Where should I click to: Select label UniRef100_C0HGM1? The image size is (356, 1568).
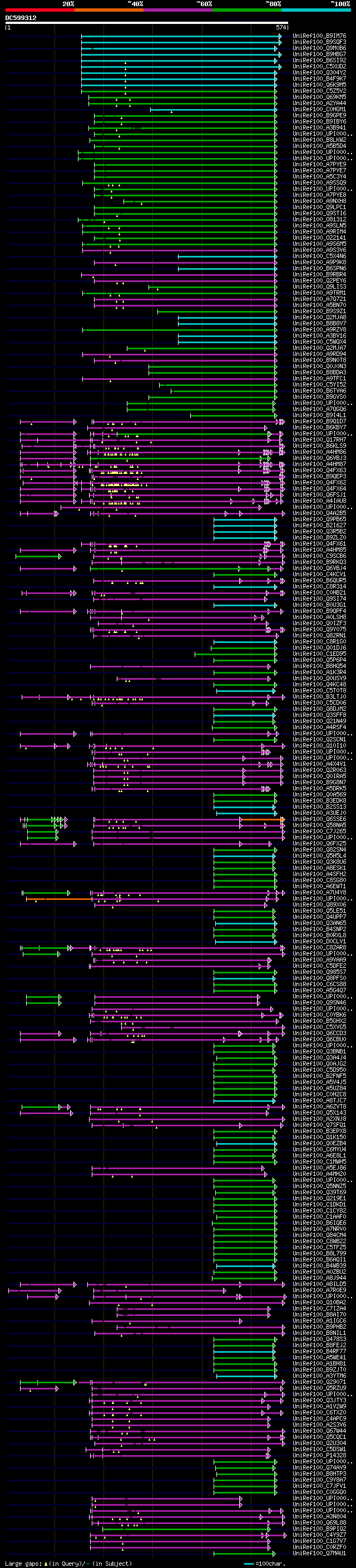(319, 109)
